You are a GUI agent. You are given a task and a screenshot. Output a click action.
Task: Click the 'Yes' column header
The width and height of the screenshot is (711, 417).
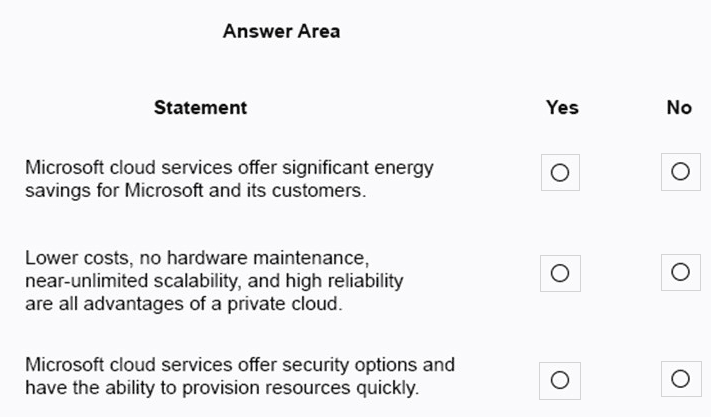(x=562, y=107)
